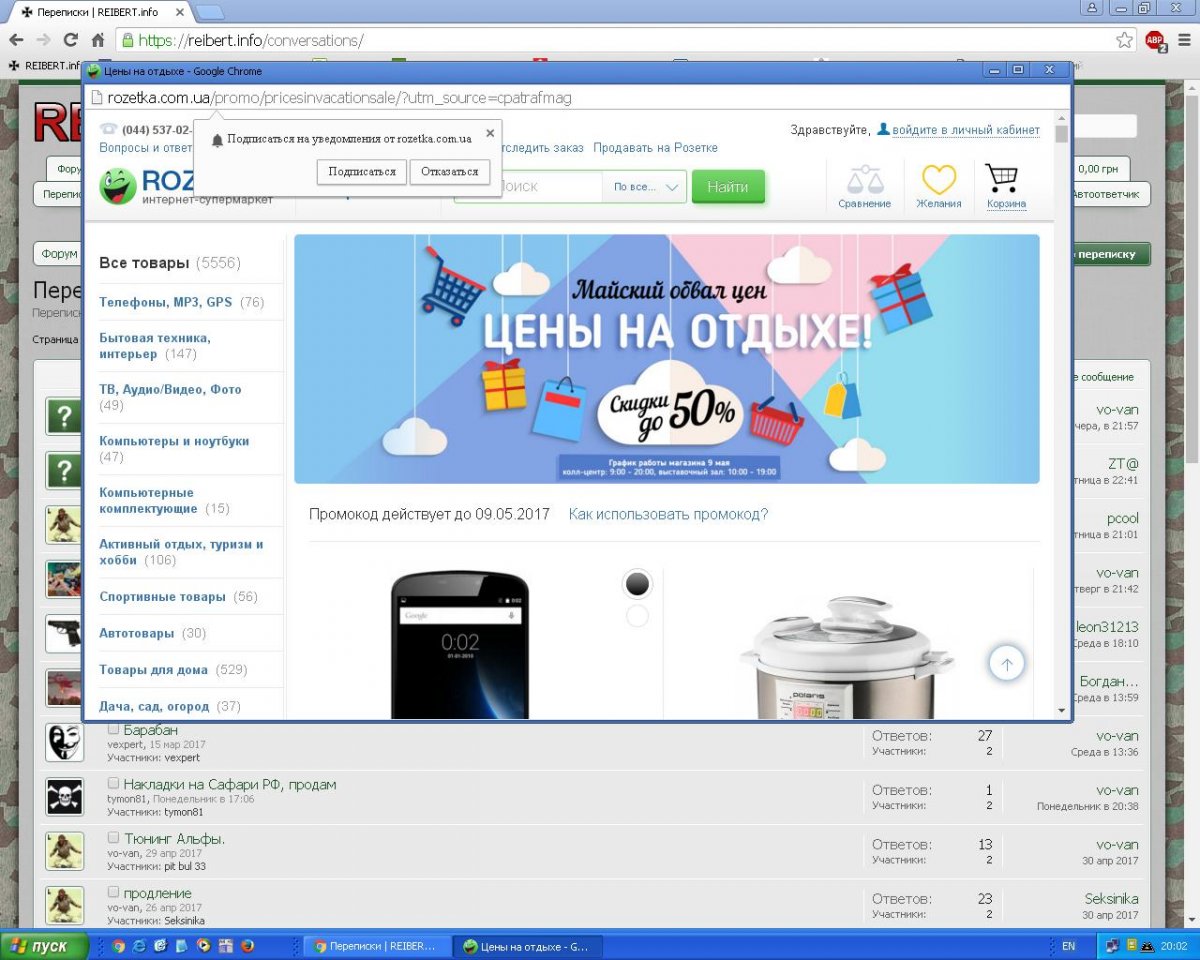Viewport: 1200px width, 960px height.
Task: Expand the По все… search category dropdown
Action: pos(645,187)
